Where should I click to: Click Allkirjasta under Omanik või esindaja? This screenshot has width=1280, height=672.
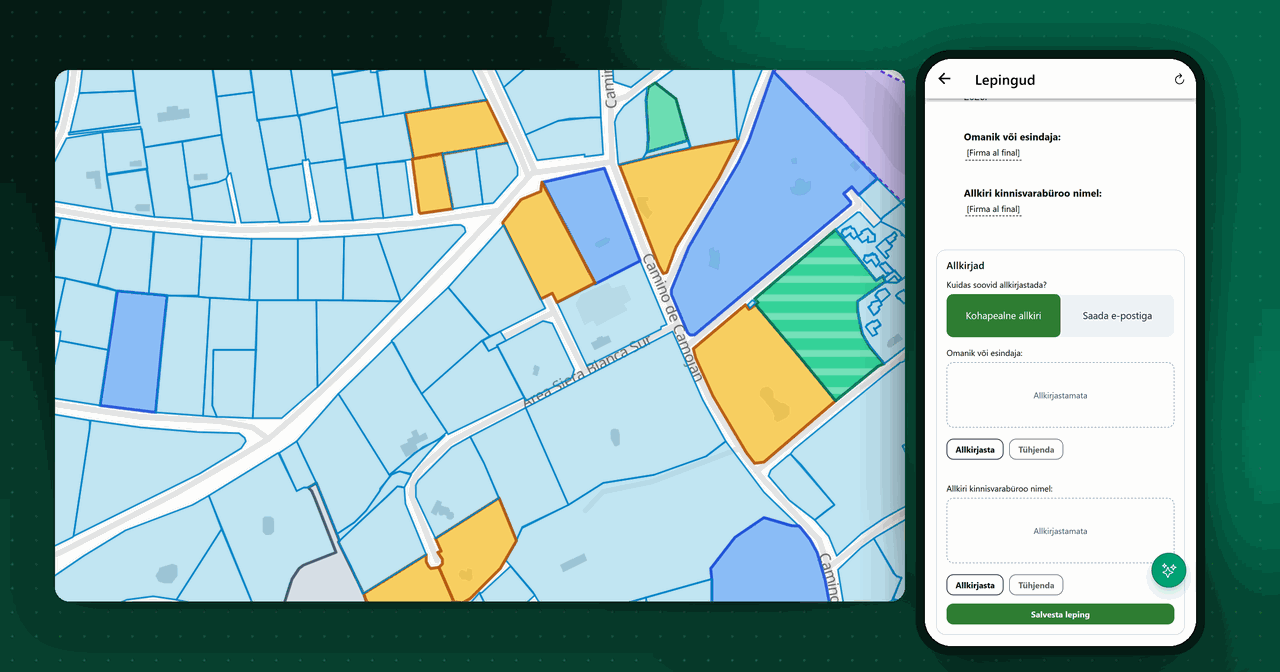tap(975, 450)
